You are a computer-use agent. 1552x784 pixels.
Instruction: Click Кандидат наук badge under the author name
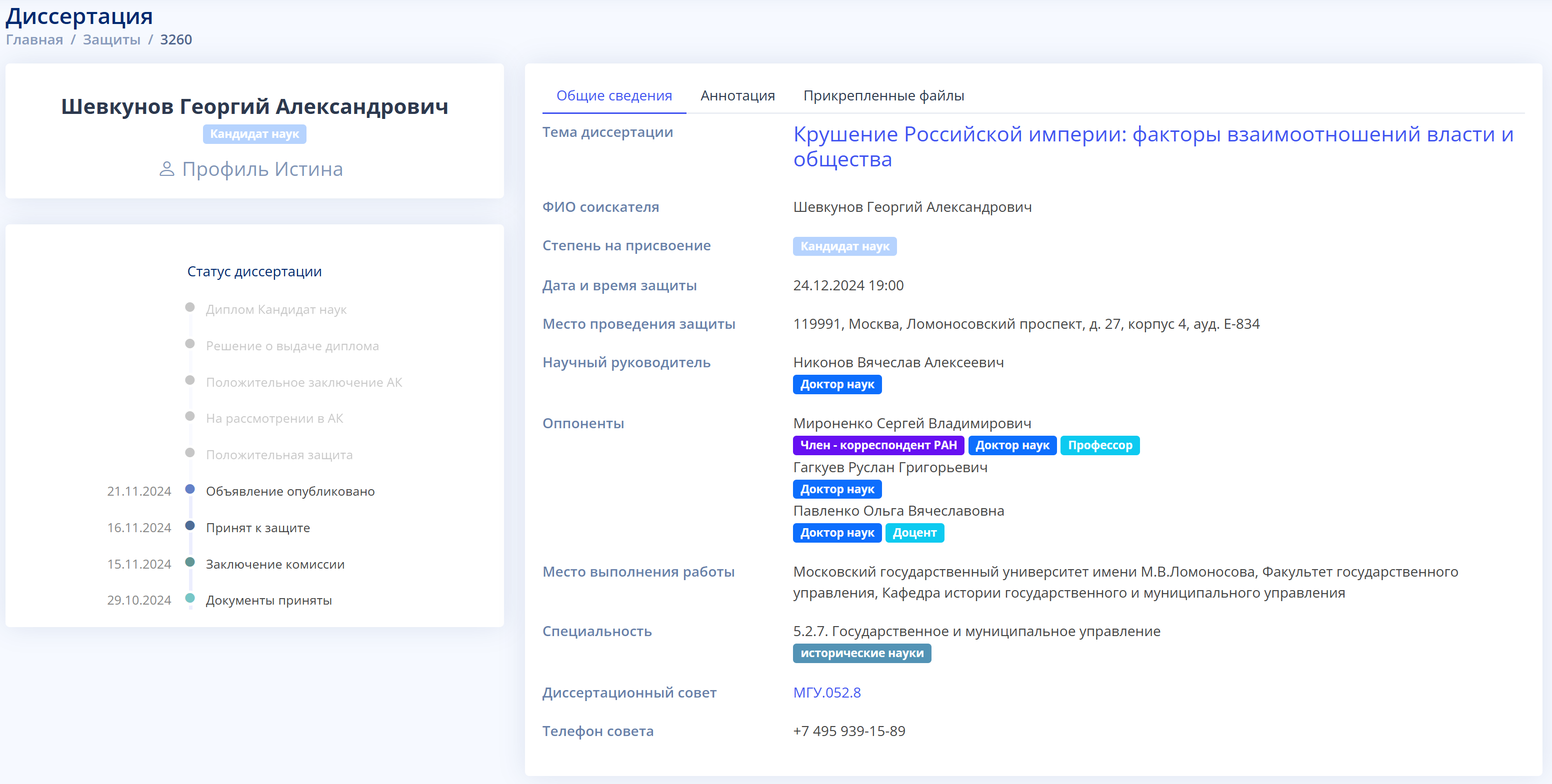[254, 134]
